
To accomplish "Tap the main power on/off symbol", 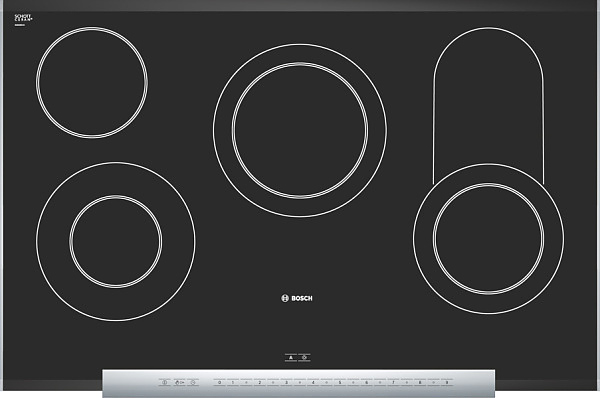I will pyautogui.click(x=165, y=382).
